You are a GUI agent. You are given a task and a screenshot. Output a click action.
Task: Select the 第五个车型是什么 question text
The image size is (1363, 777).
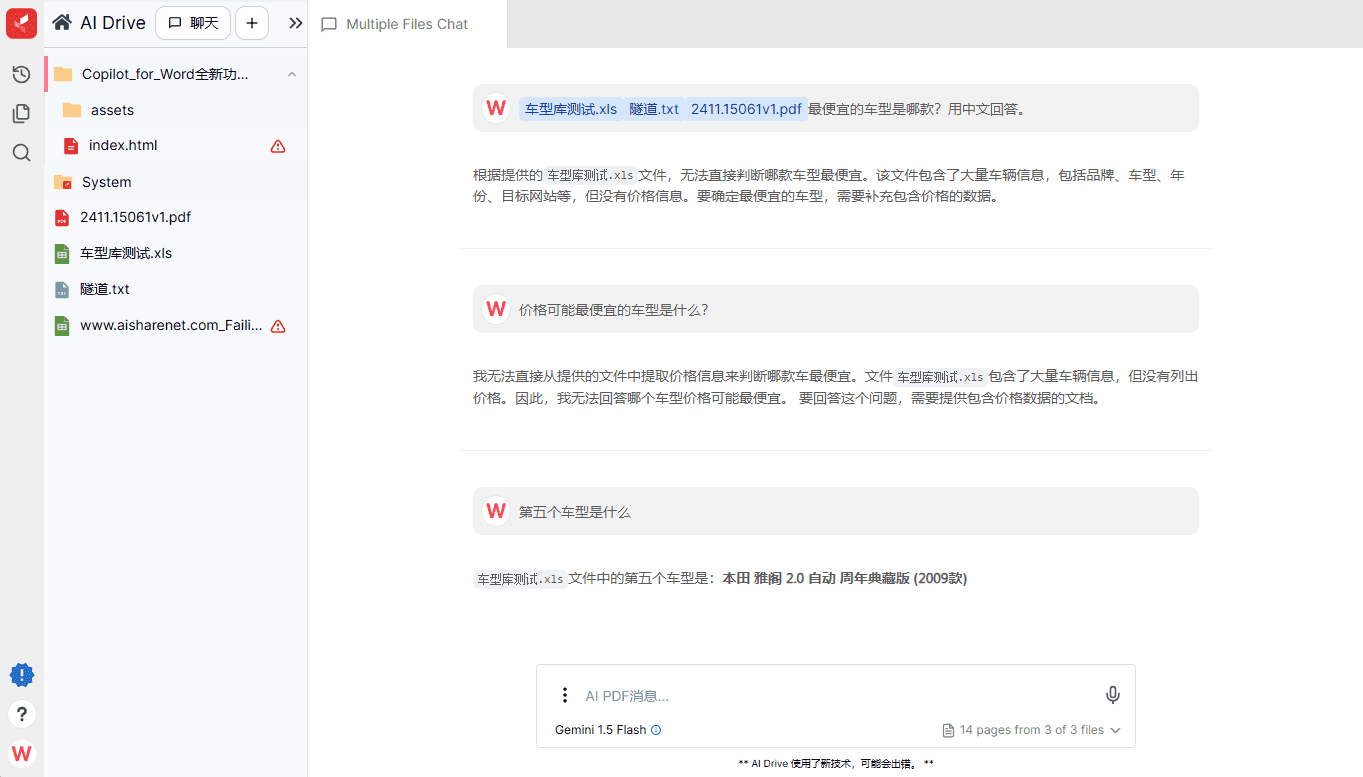click(x=575, y=512)
